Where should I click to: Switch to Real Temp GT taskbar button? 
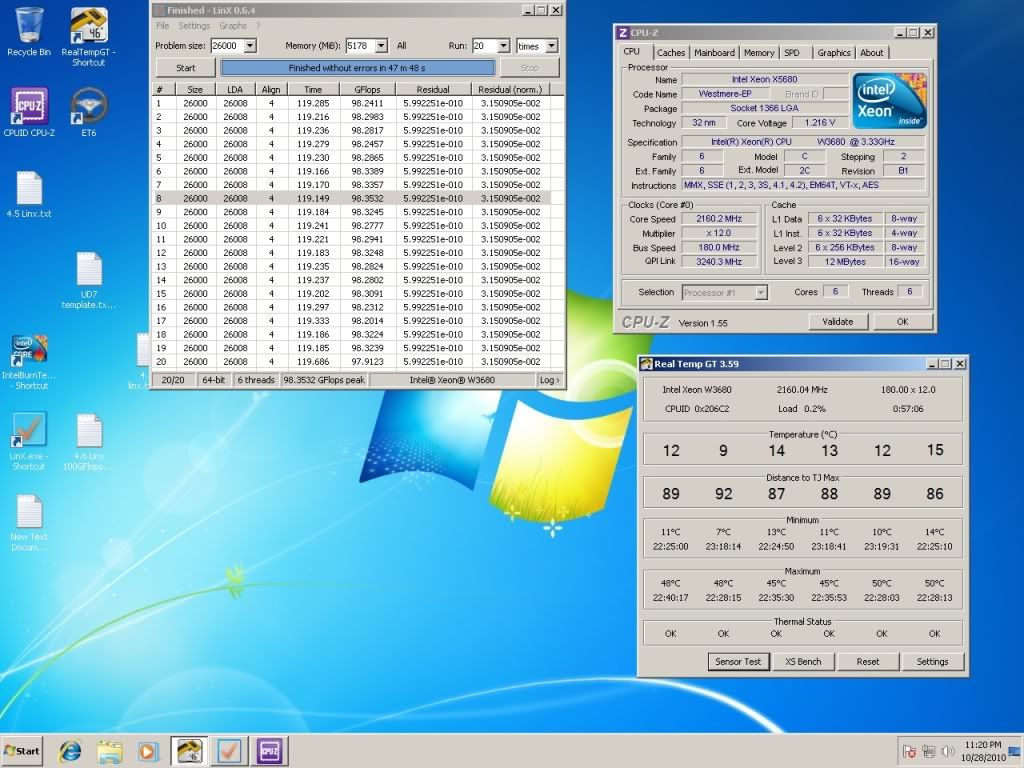(189, 751)
